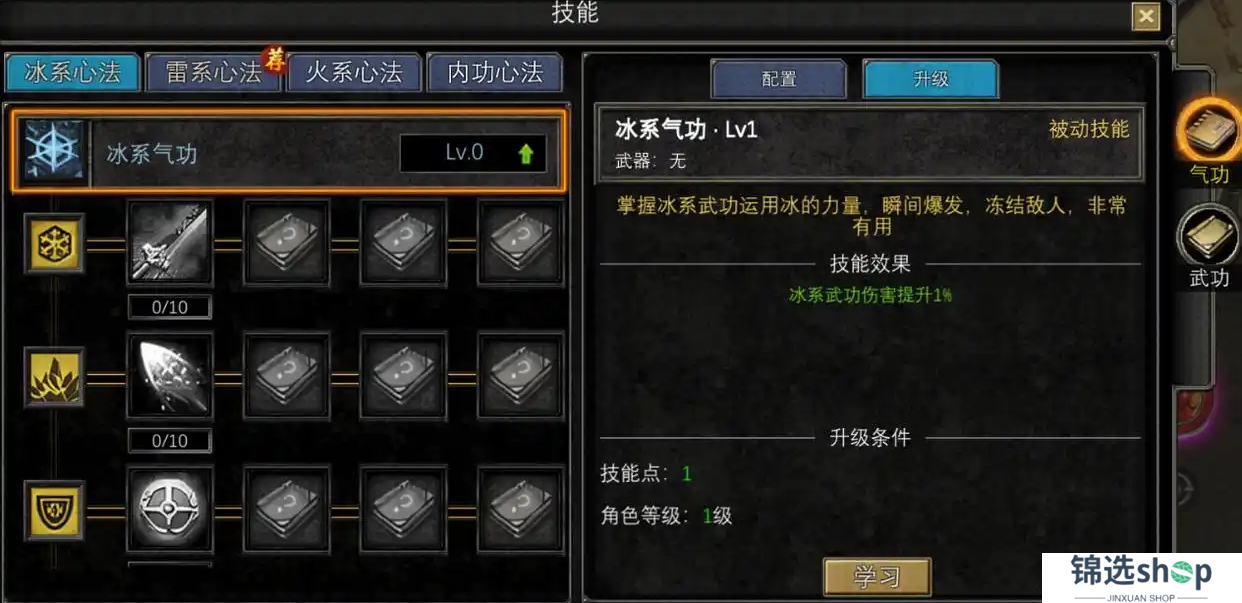Screen dimensions: 1242x603
Task: Open the 武功 book icon on sidebar
Action: 1209,236
